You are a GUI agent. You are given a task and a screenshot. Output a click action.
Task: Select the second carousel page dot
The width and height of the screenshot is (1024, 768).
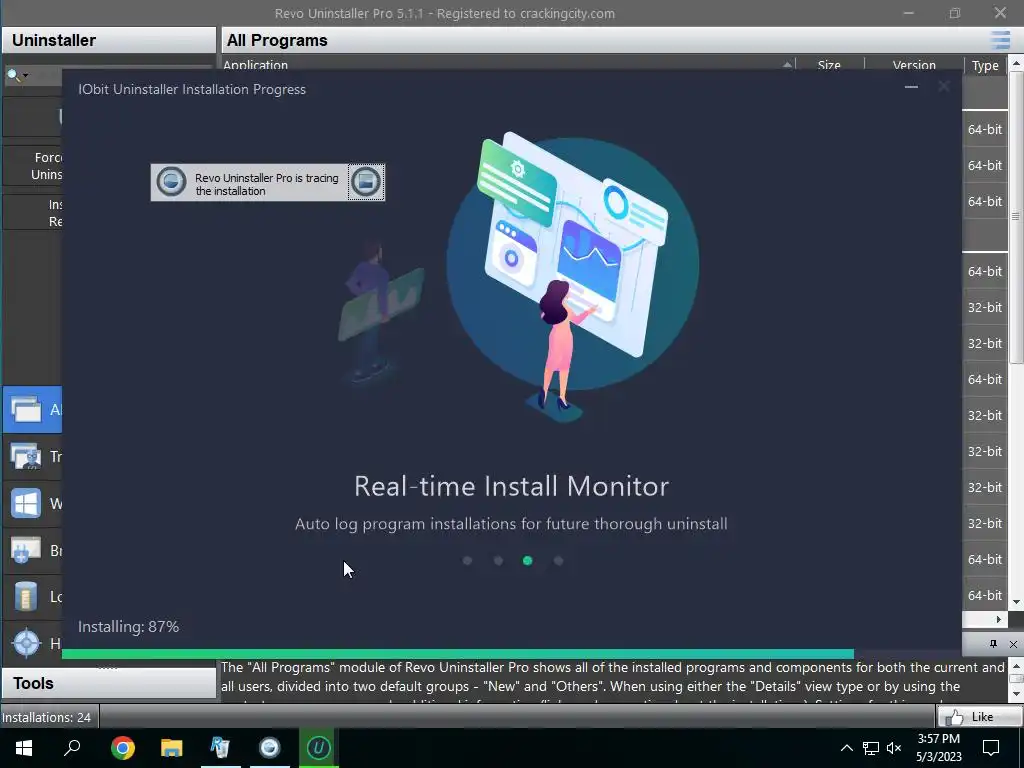(498, 560)
